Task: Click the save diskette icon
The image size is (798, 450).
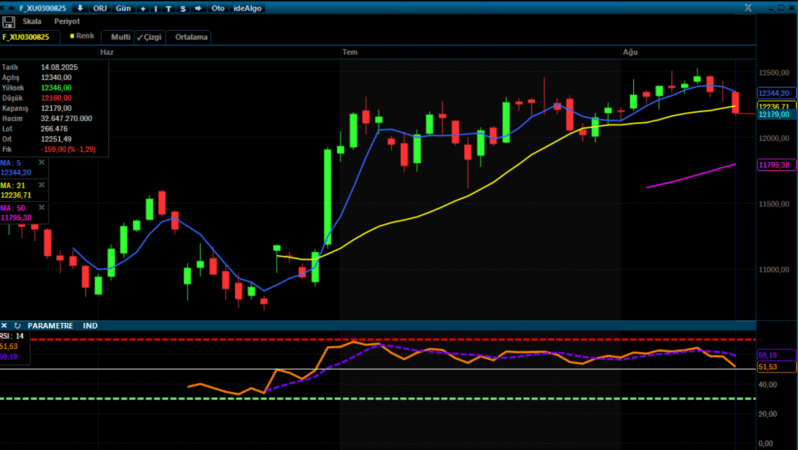Action: pyautogui.click(x=10, y=20)
